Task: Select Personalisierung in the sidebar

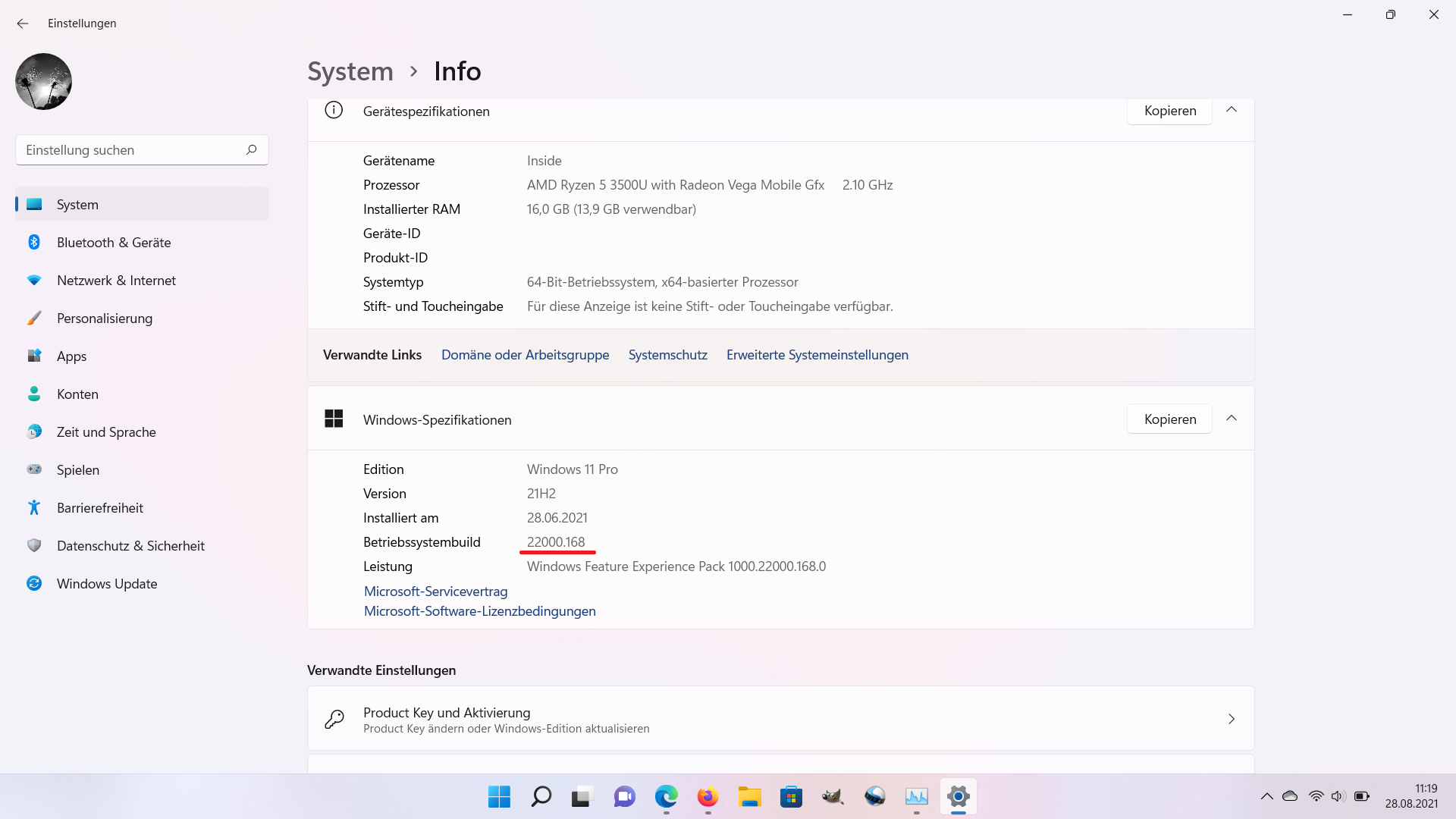Action: click(105, 318)
